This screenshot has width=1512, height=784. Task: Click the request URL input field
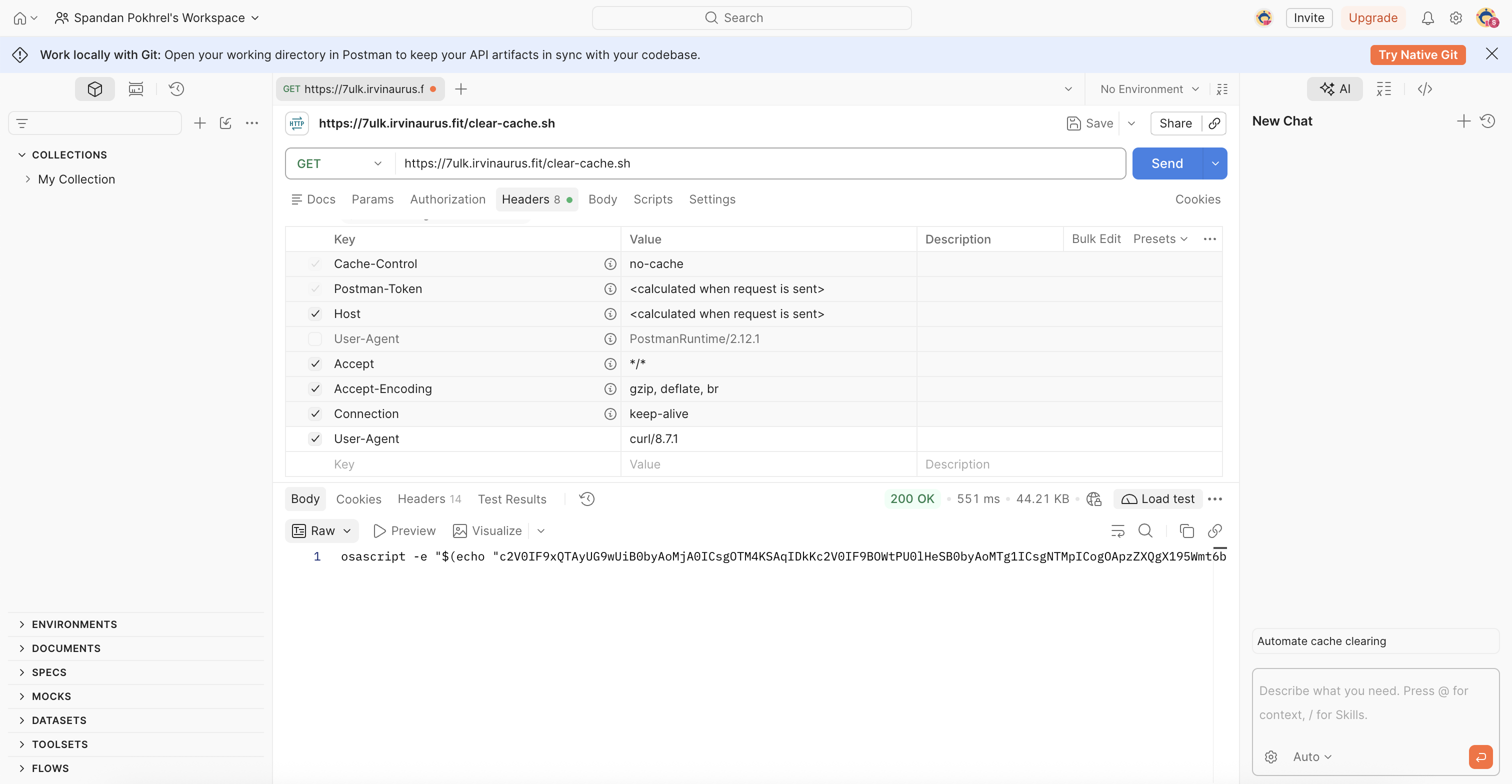tap(760, 163)
